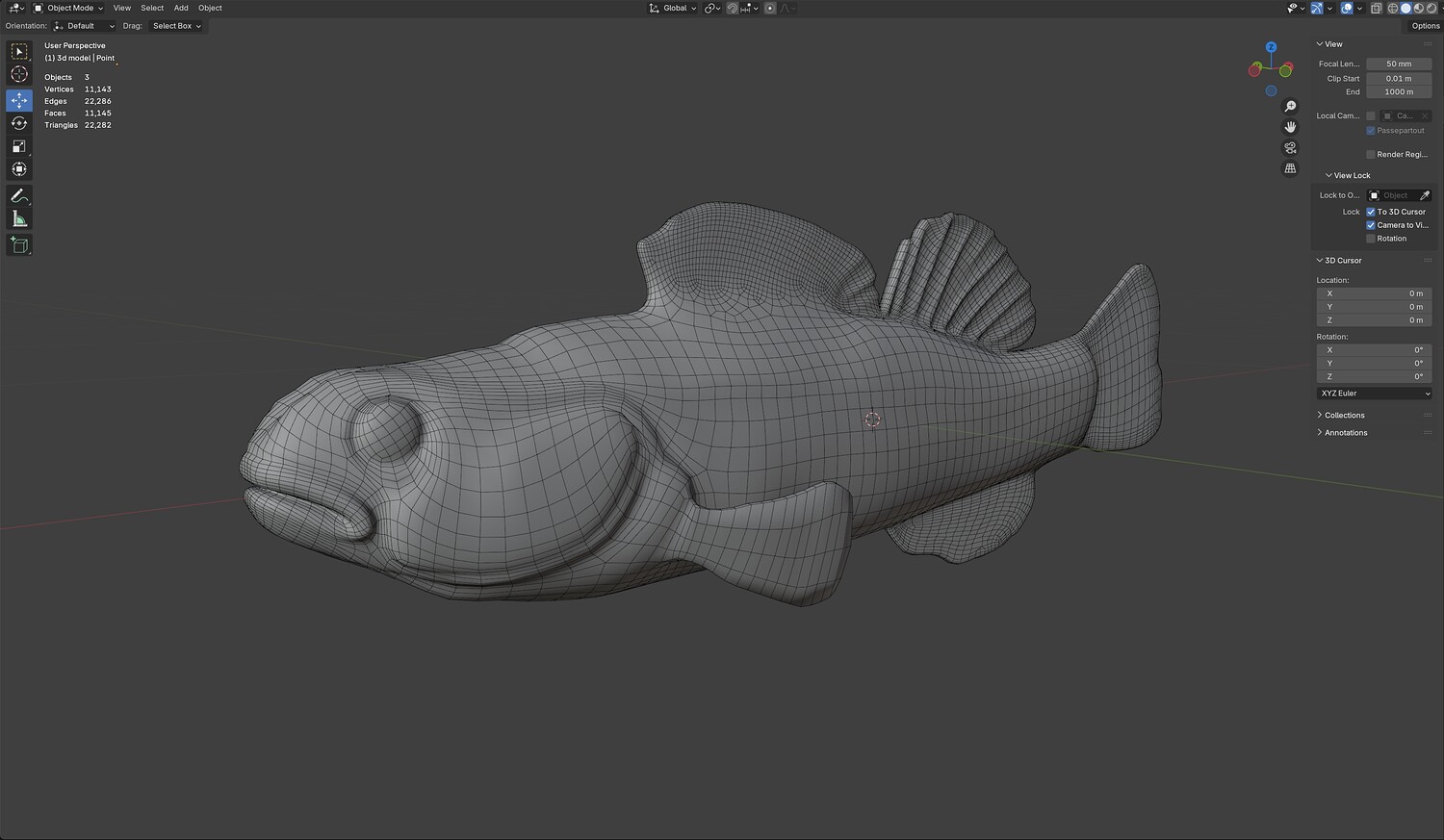The height and width of the screenshot is (840, 1444).
Task: Choose the Measure tool
Action: click(19, 219)
